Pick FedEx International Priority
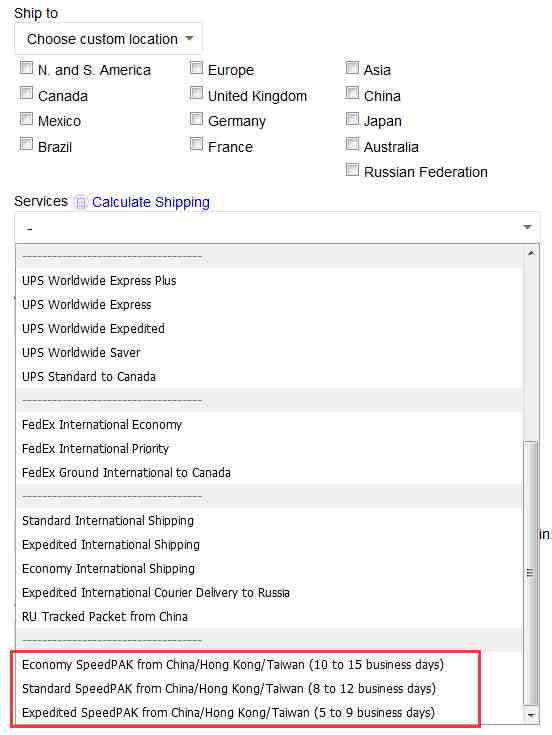 tap(269, 449)
